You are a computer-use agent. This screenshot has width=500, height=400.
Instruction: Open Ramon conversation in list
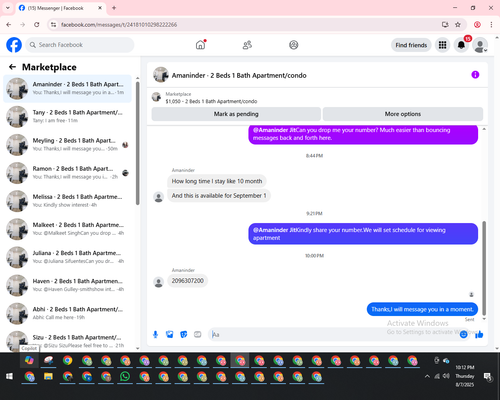(68, 173)
